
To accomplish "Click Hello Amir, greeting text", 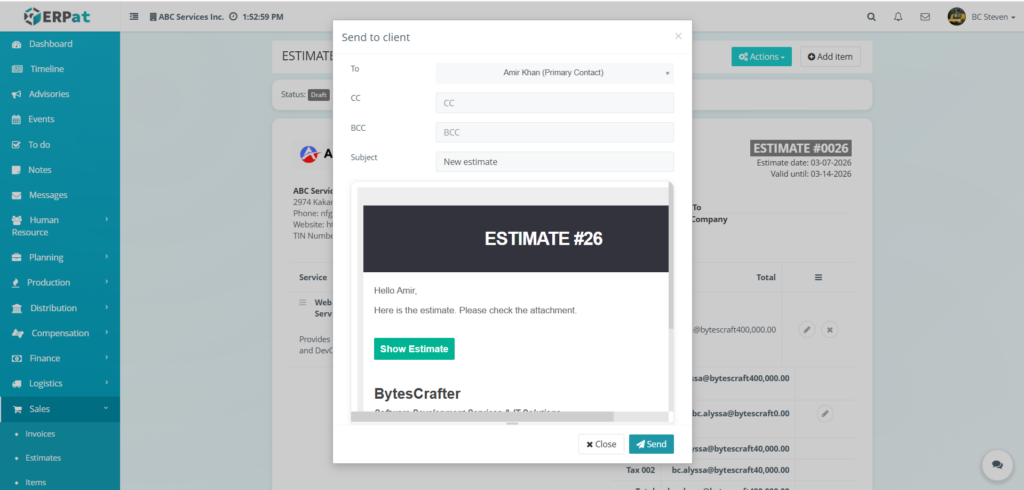I will point(395,290).
